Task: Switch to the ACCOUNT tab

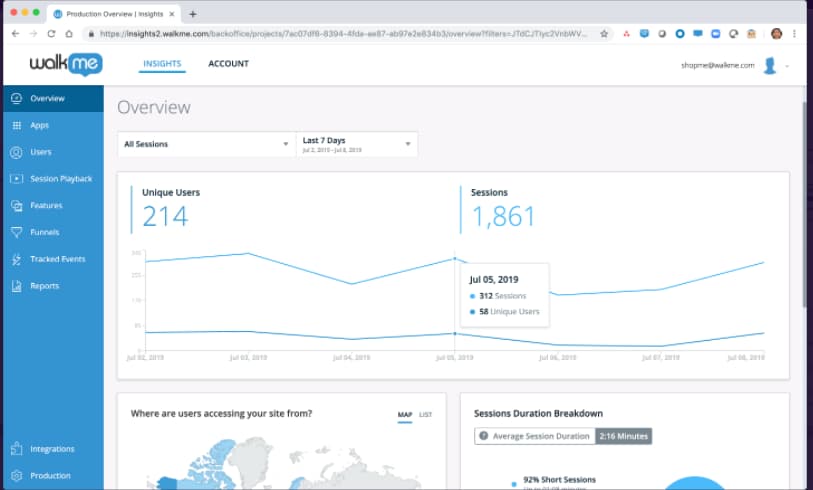Action: 228,64
